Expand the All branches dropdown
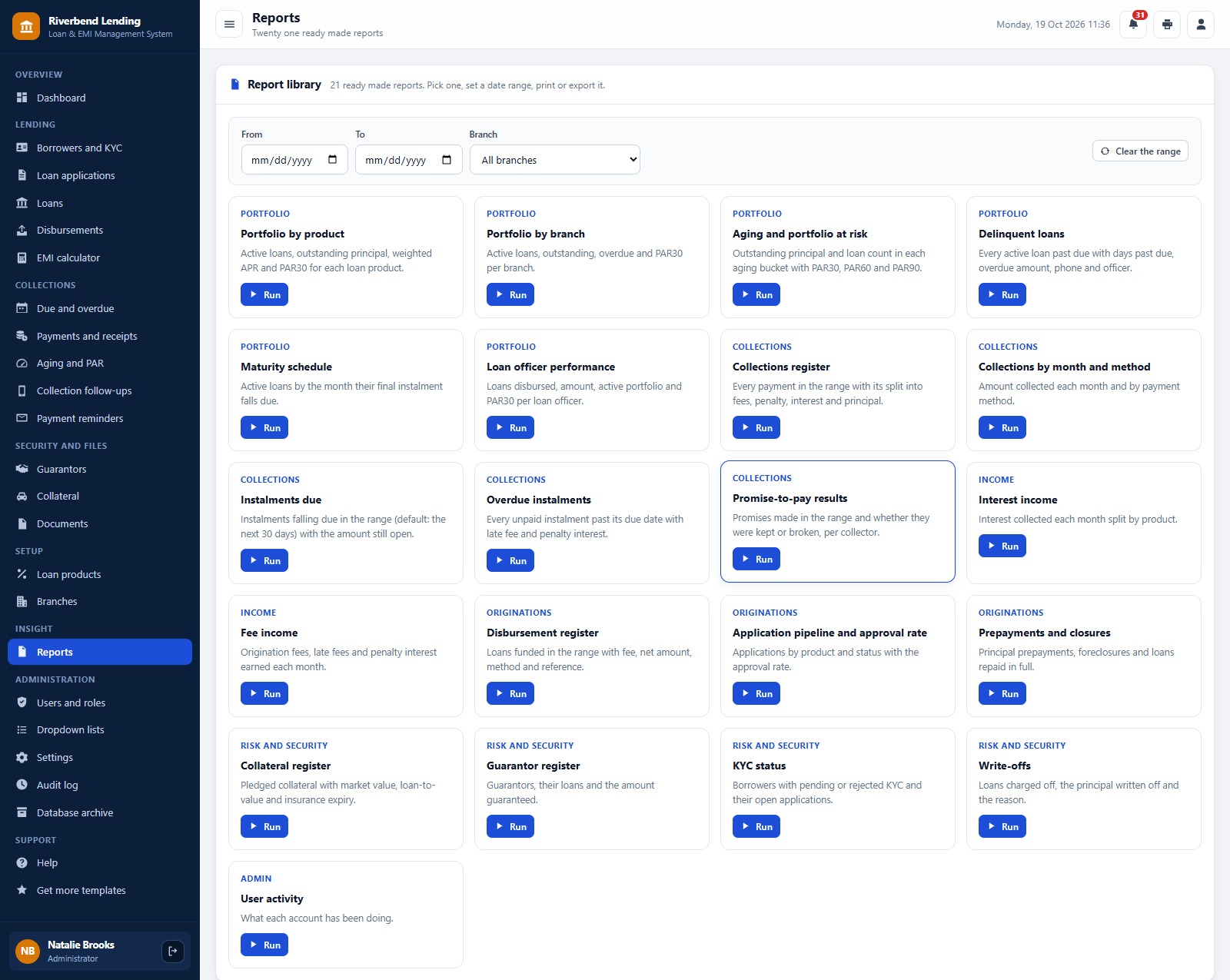Viewport: 1230px width, 980px height. point(554,160)
